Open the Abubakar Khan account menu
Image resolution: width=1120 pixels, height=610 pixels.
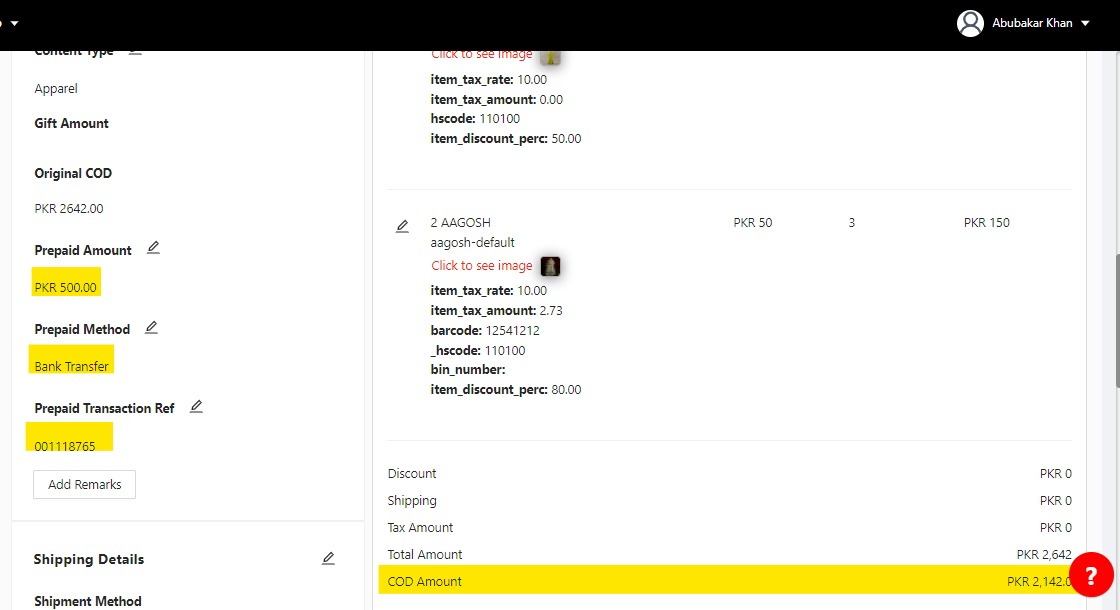pos(1032,23)
